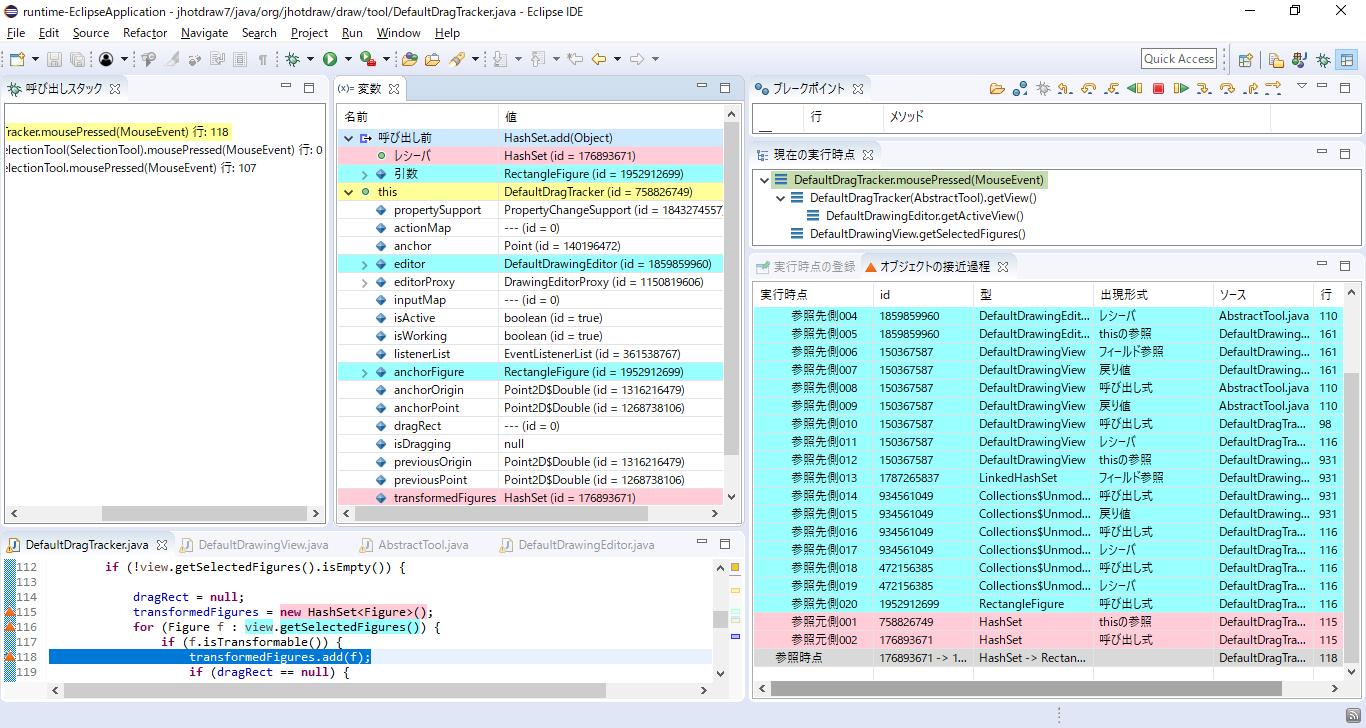Click the yellow Back navigation arrow

pos(599,59)
